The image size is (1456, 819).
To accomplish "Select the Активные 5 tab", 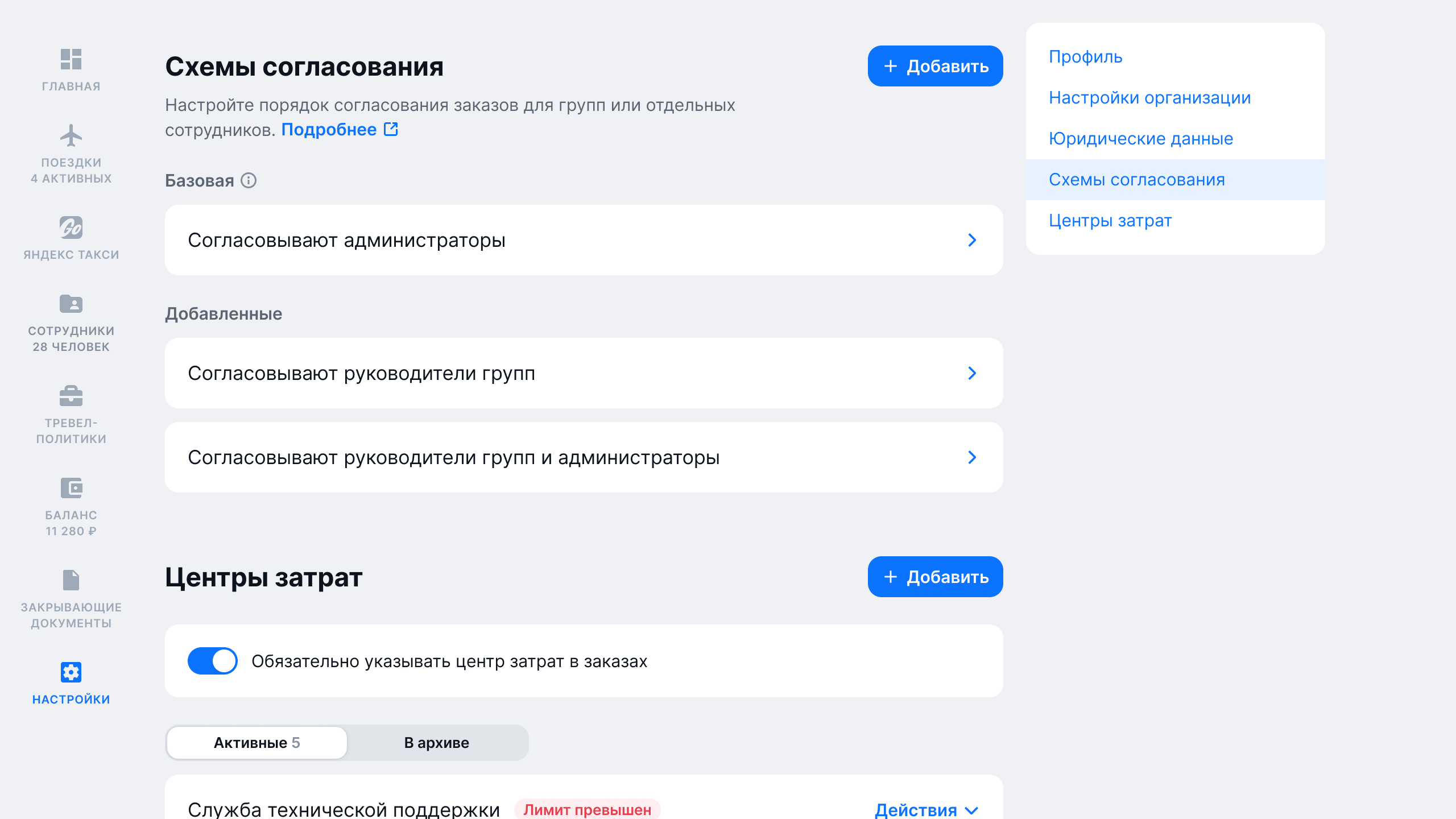I will click(x=257, y=743).
